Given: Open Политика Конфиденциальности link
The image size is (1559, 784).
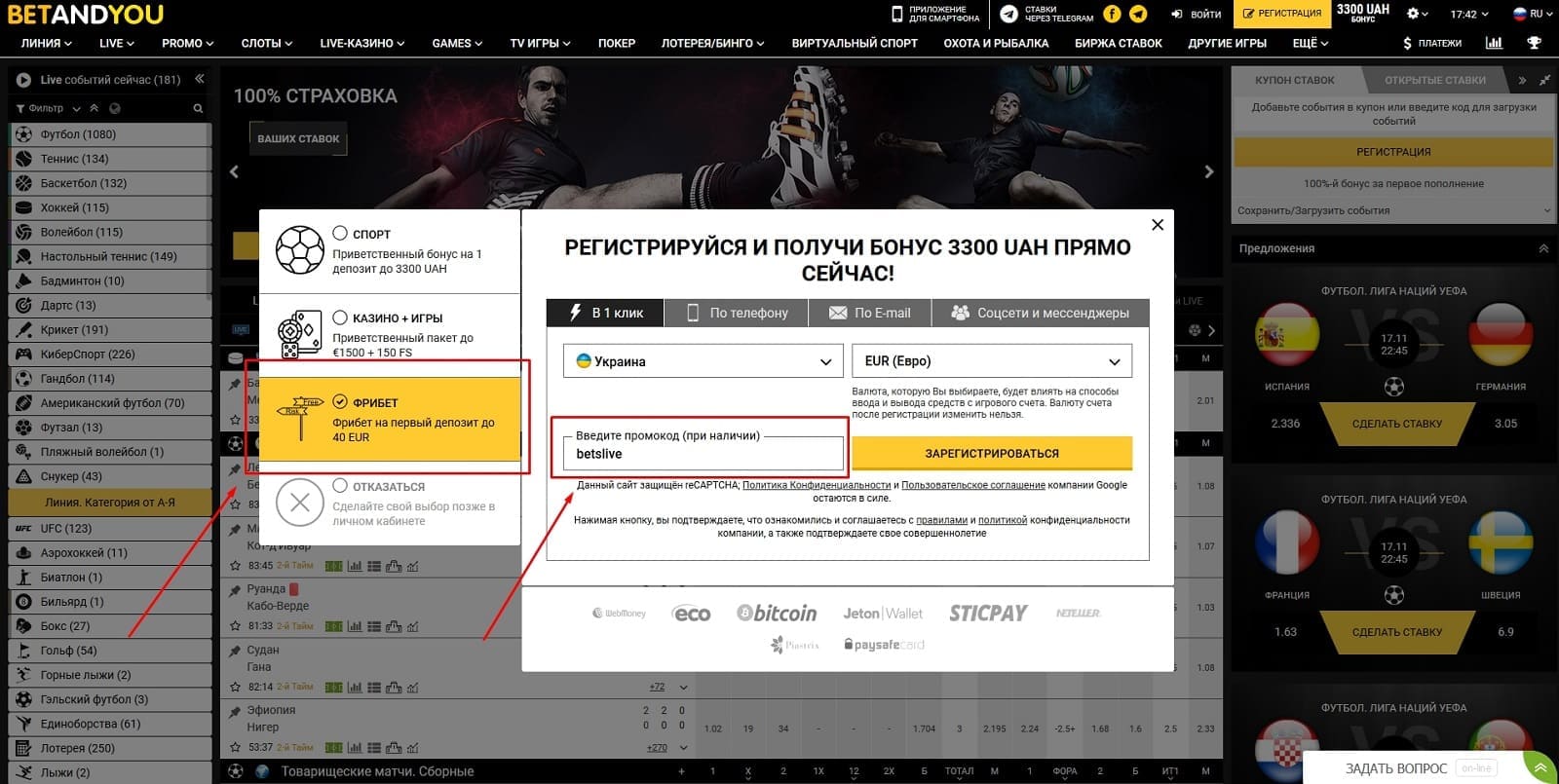Looking at the screenshot, I should [x=817, y=485].
